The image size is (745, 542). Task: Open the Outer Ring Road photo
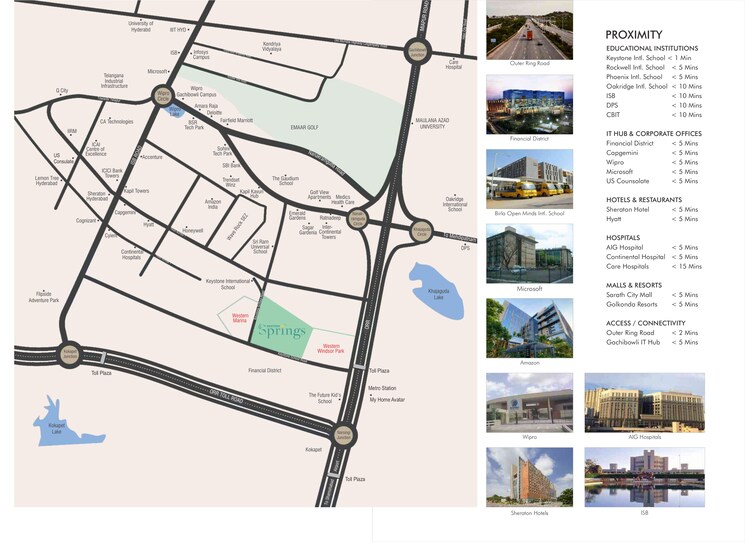529,29
